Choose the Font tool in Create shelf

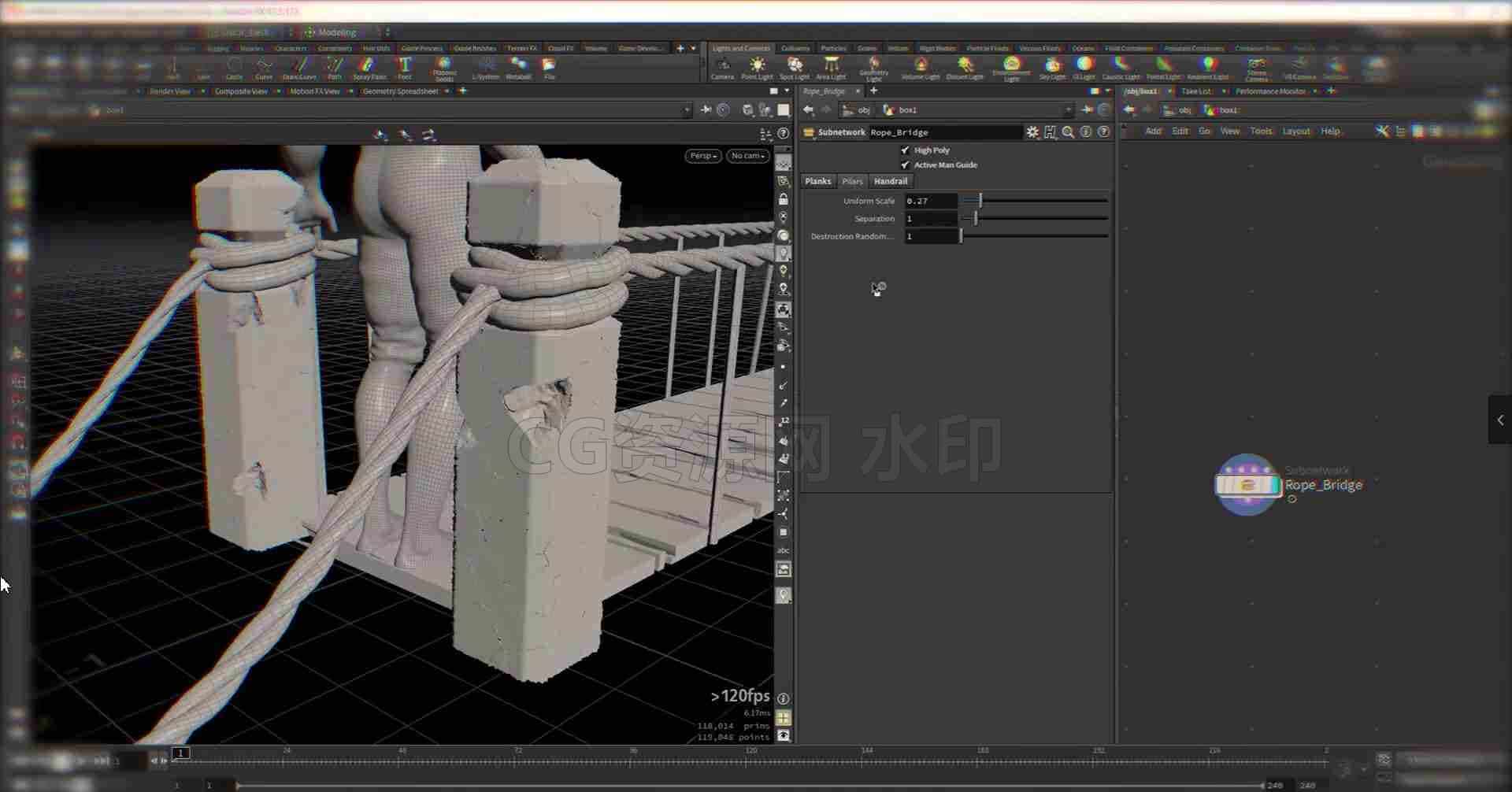point(405,68)
